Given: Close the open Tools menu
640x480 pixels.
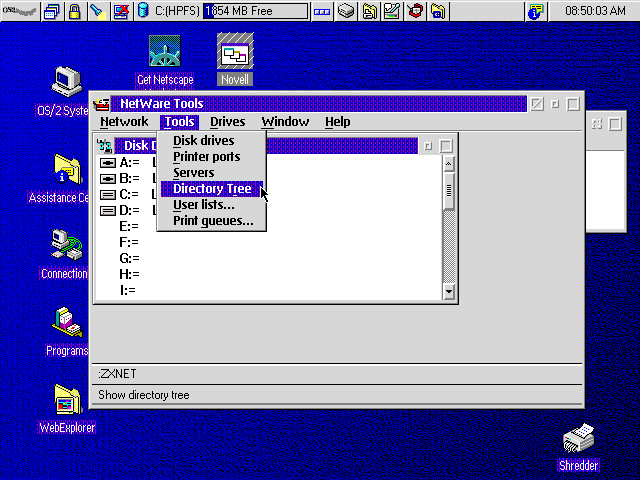Looking at the screenshot, I should click(179, 122).
